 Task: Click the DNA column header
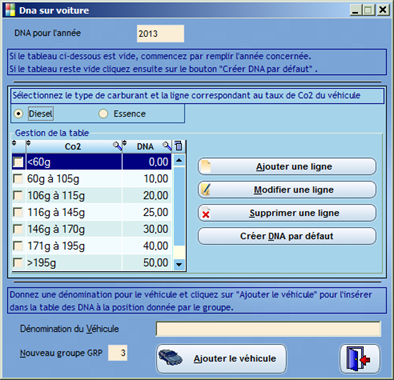[147, 146]
